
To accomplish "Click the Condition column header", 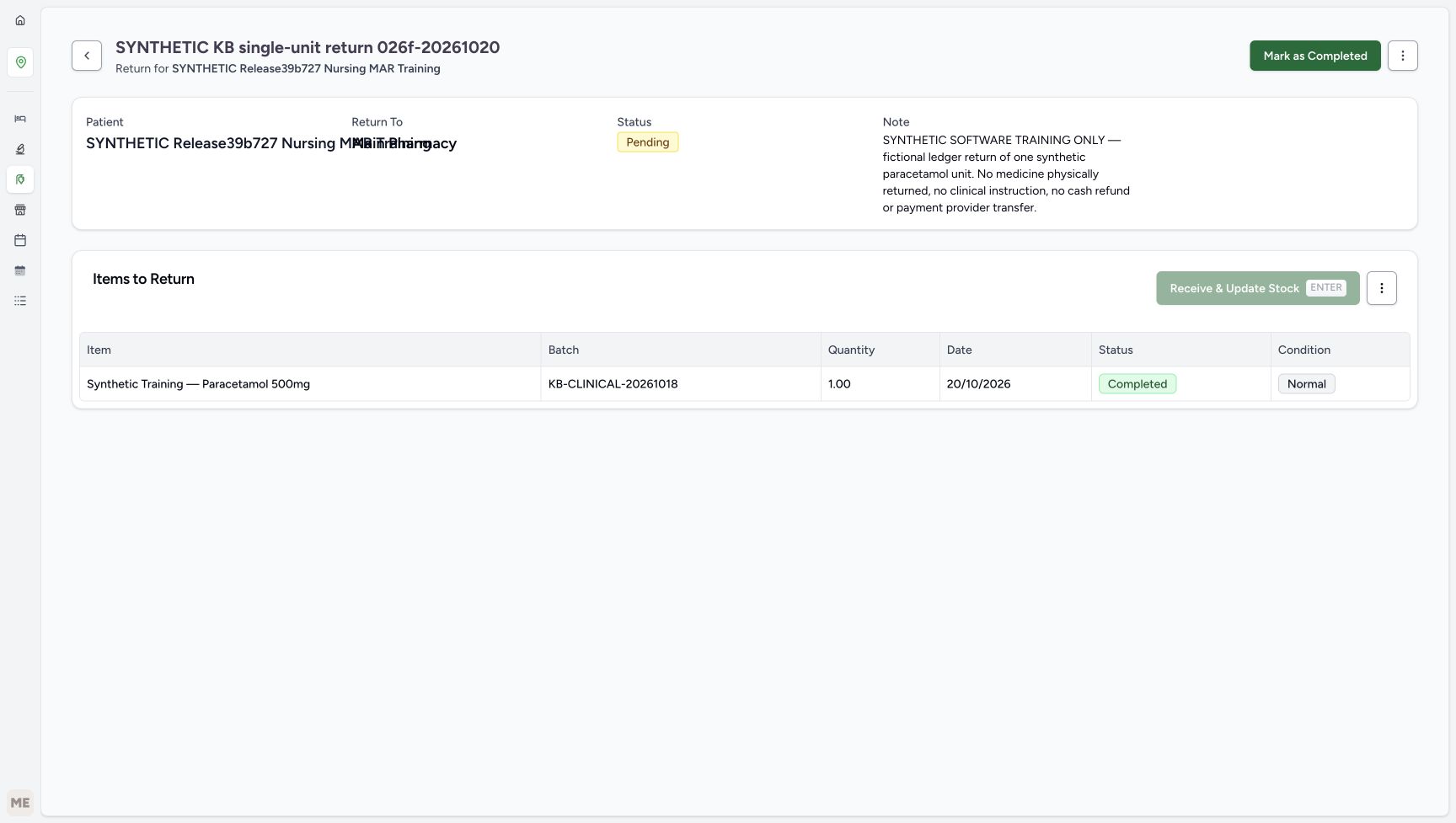I will pyautogui.click(x=1340, y=350).
